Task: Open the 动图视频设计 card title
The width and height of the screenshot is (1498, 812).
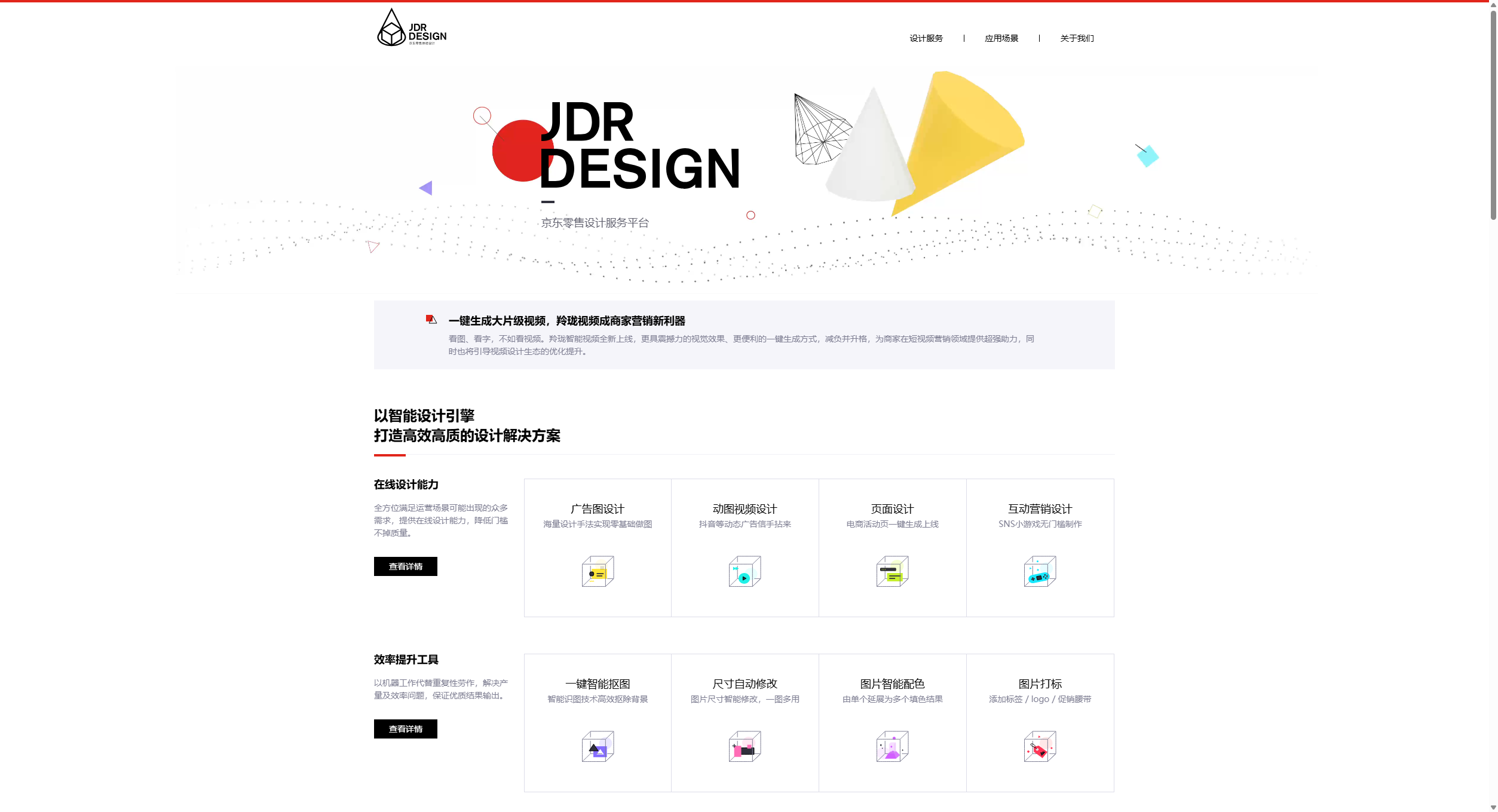Action: tap(745, 509)
